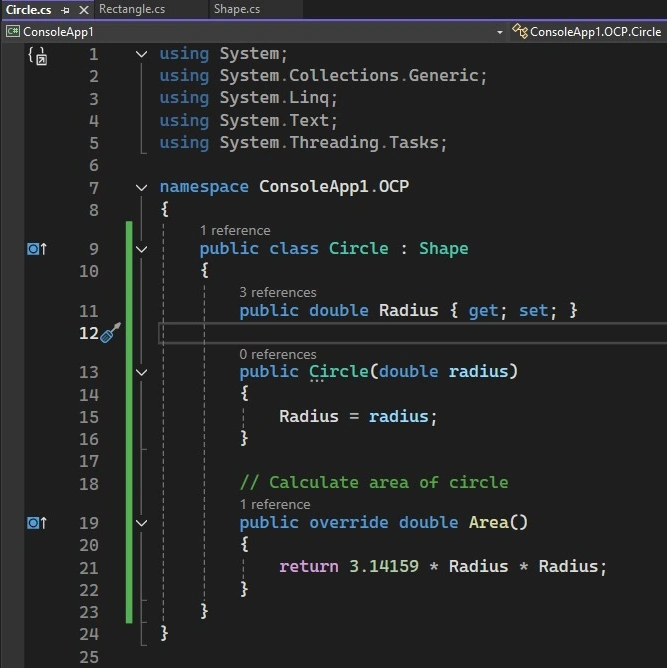This screenshot has width=667, height=668.
Task: Collapse the Circle constructor at line 13
Action: [141, 372]
